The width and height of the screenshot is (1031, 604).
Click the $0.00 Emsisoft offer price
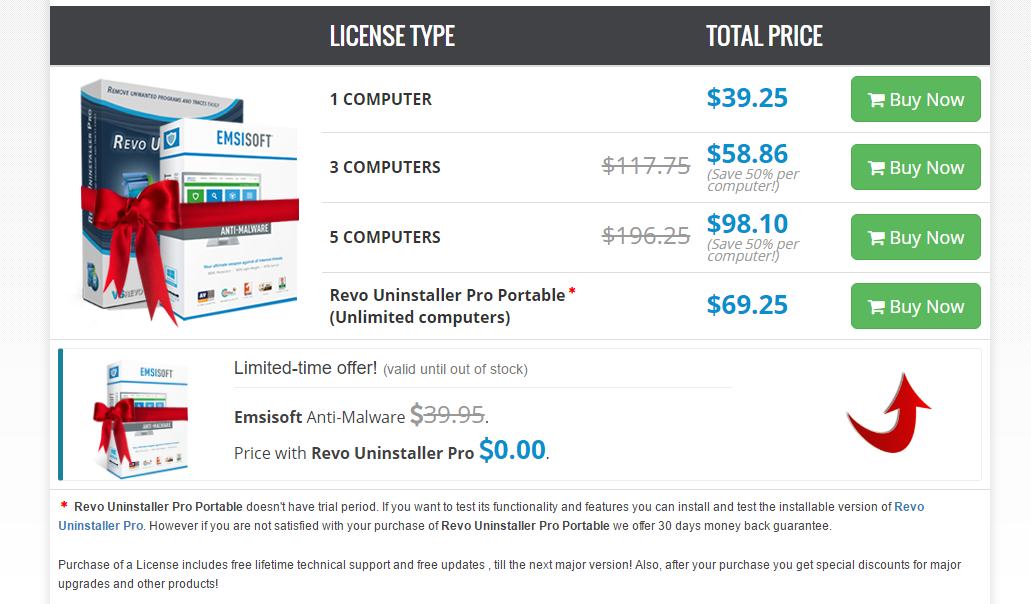click(x=512, y=450)
